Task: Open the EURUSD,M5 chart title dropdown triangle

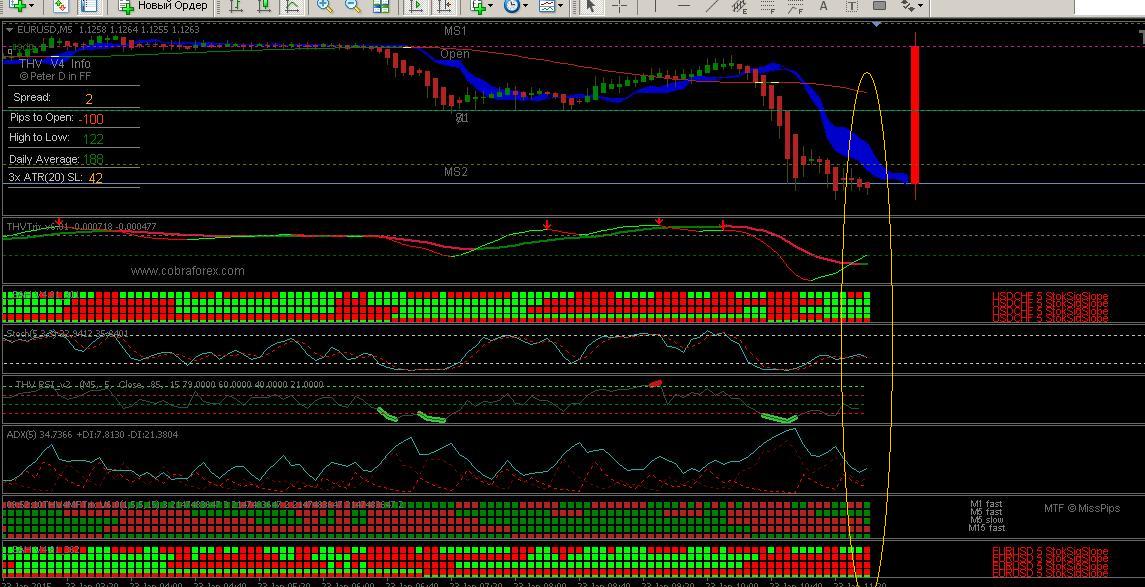Action: (9, 29)
